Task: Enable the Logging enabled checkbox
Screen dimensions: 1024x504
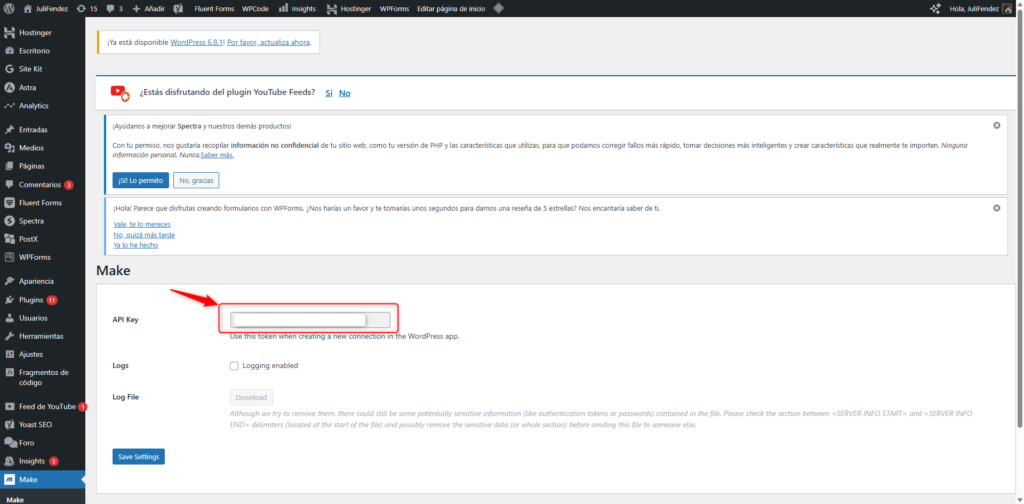Action: (x=234, y=366)
